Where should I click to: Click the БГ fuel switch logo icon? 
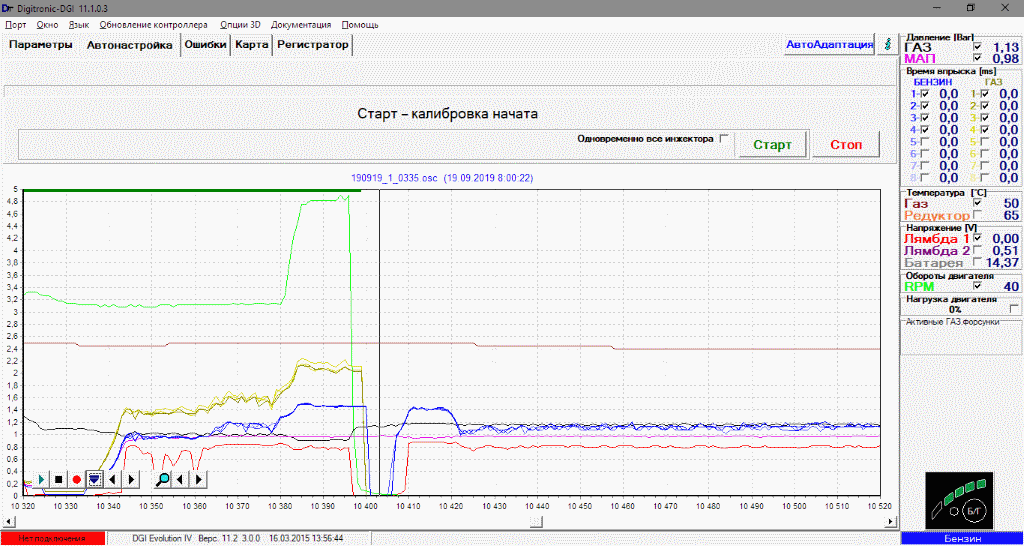coord(958,497)
